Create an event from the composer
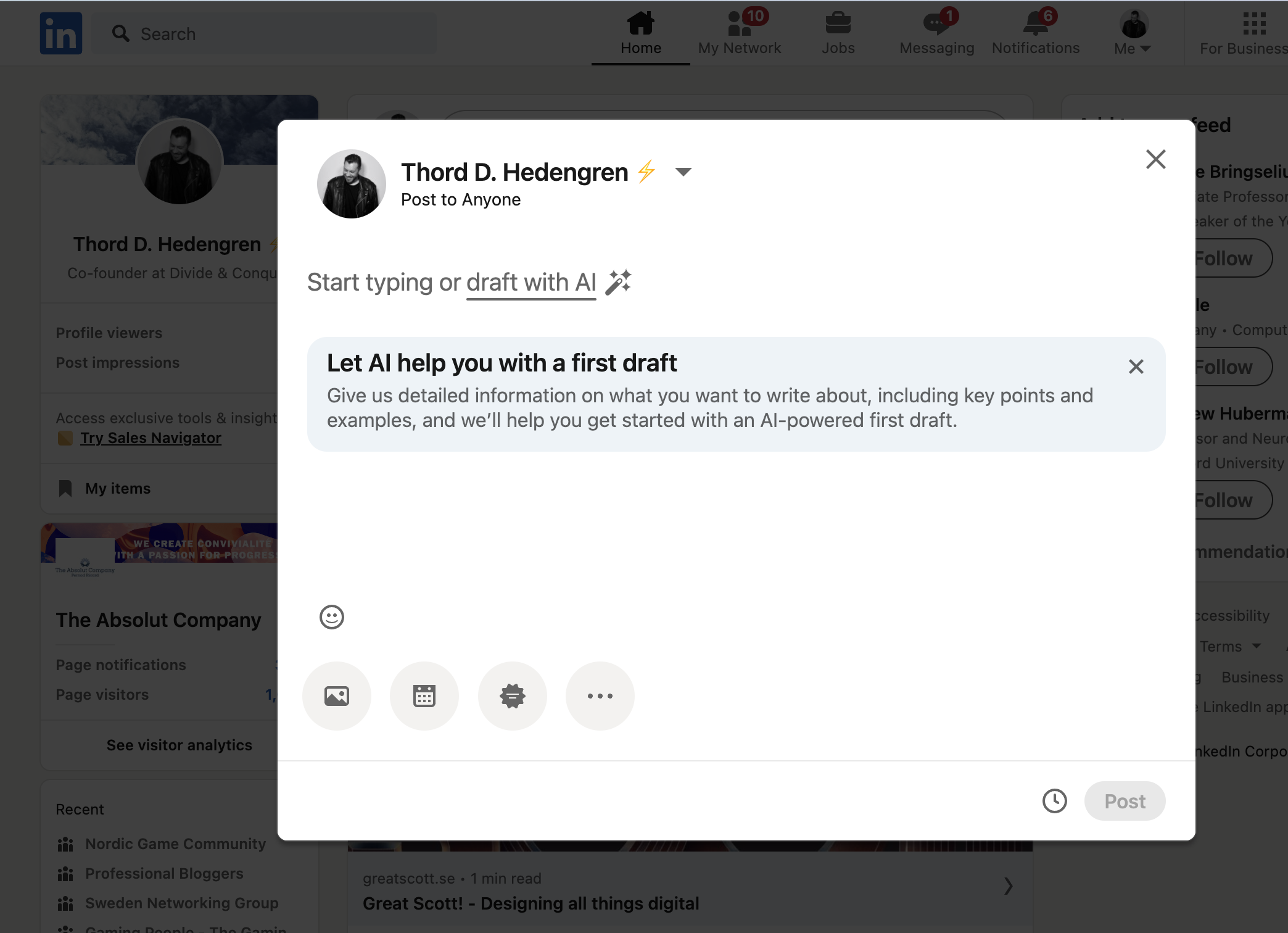The width and height of the screenshot is (1288, 933). [424, 695]
